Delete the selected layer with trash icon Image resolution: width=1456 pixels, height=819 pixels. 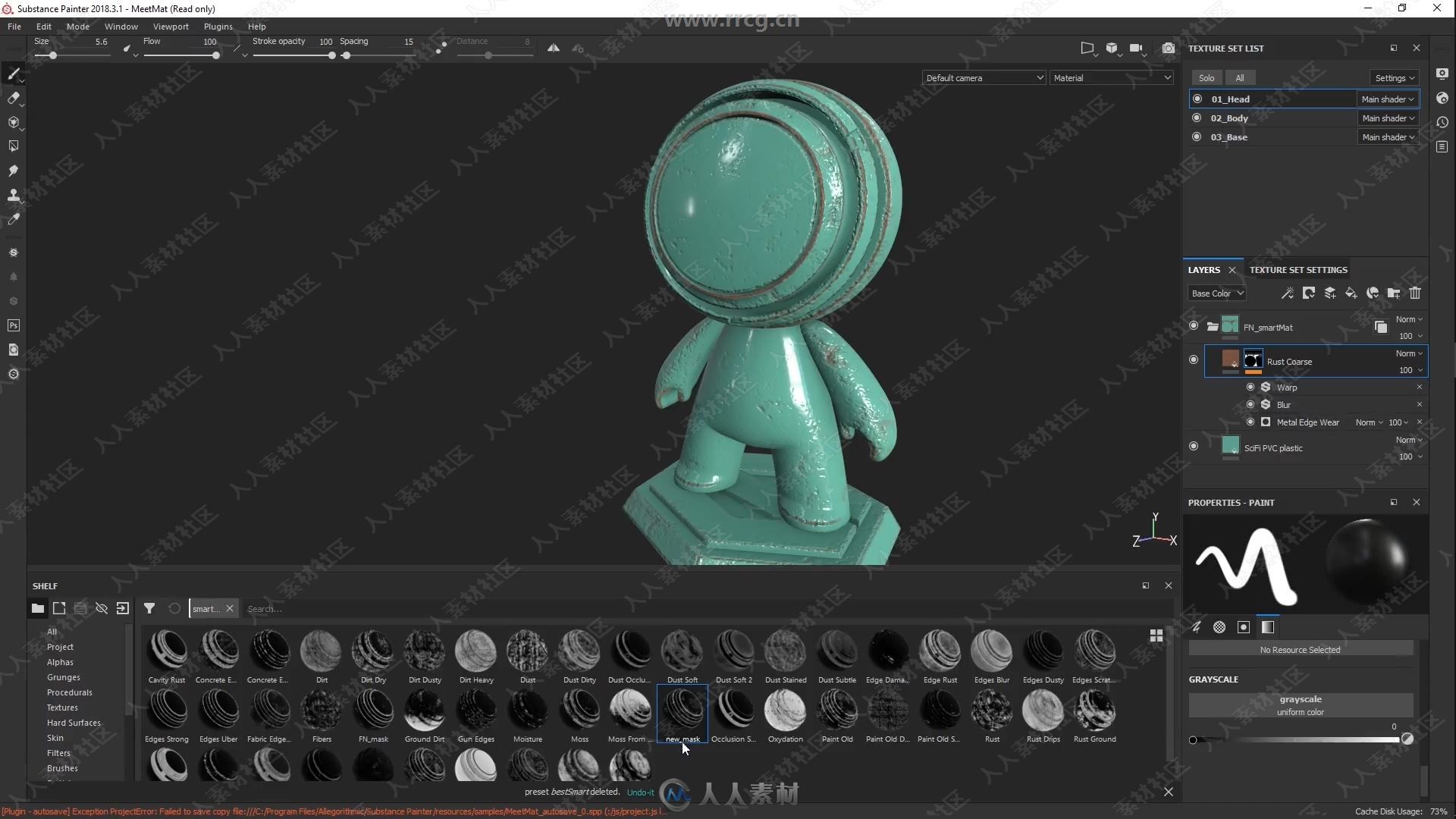coord(1415,293)
